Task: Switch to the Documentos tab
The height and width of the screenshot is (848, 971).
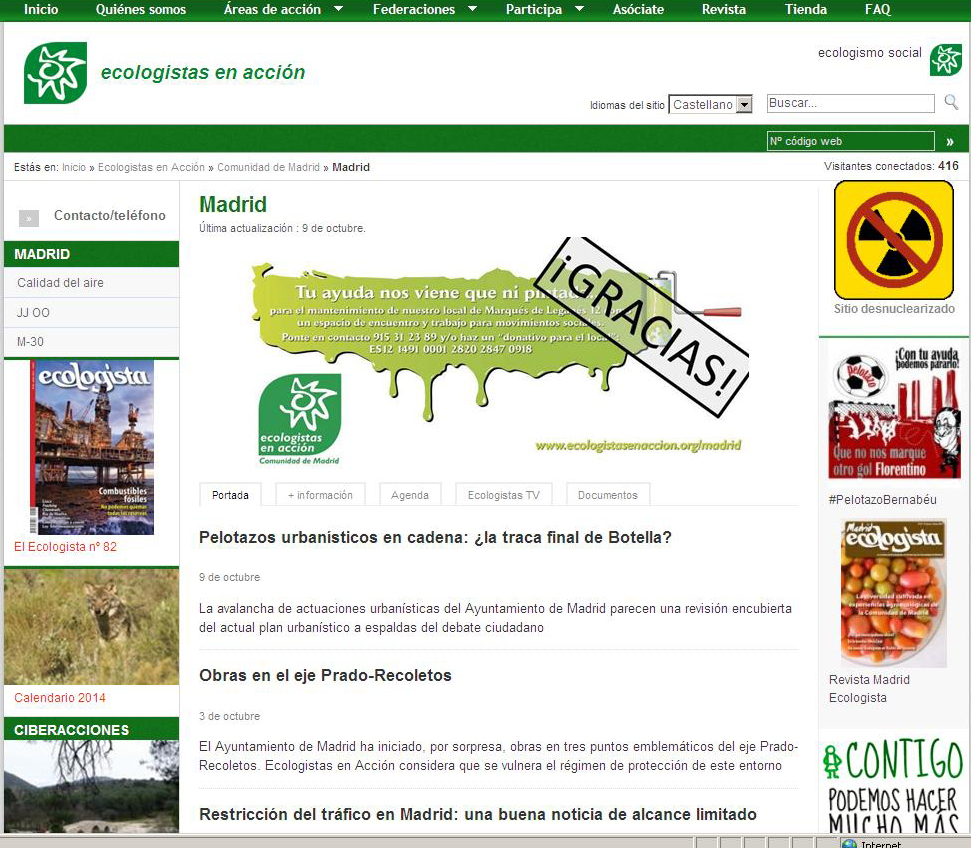Action: (607, 495)
